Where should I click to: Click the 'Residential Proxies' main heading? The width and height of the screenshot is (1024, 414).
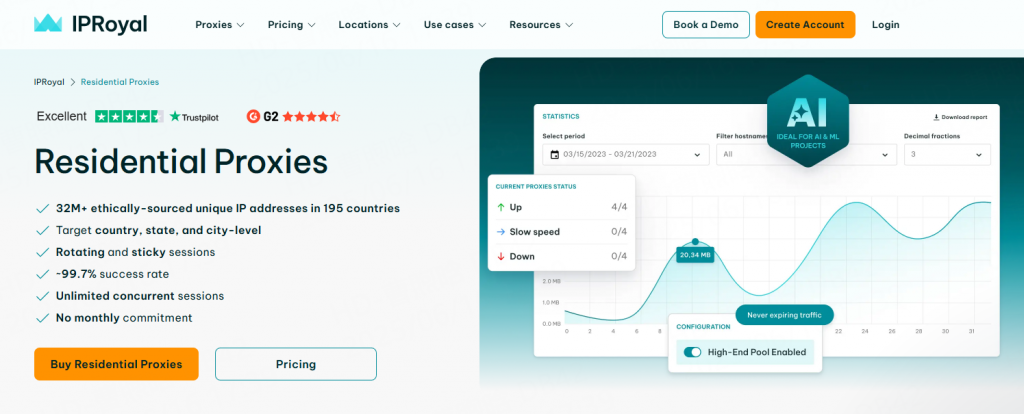coord(181,161)
